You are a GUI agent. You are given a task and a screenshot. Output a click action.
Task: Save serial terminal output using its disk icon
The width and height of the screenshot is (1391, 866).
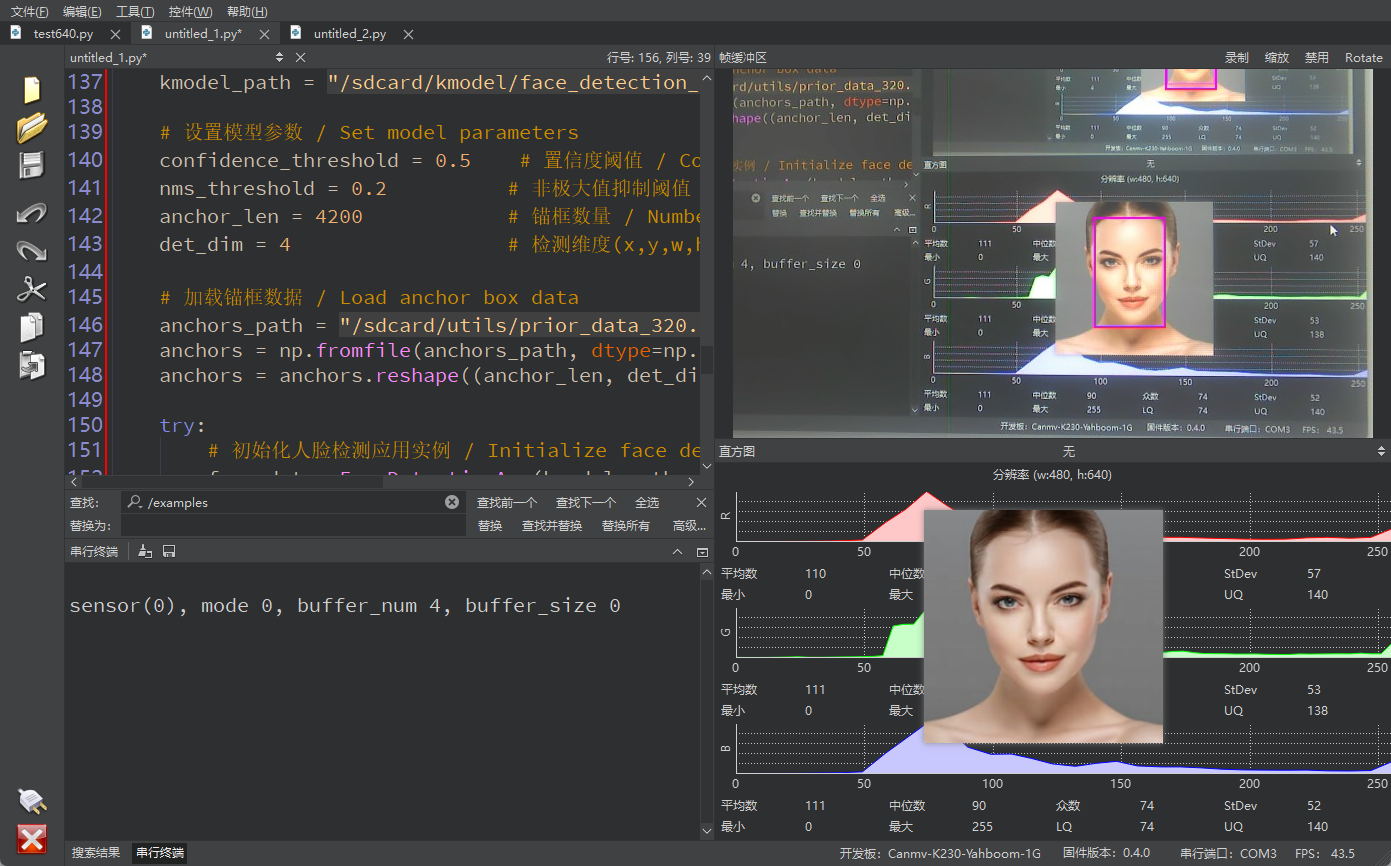[x=169, y=551]
